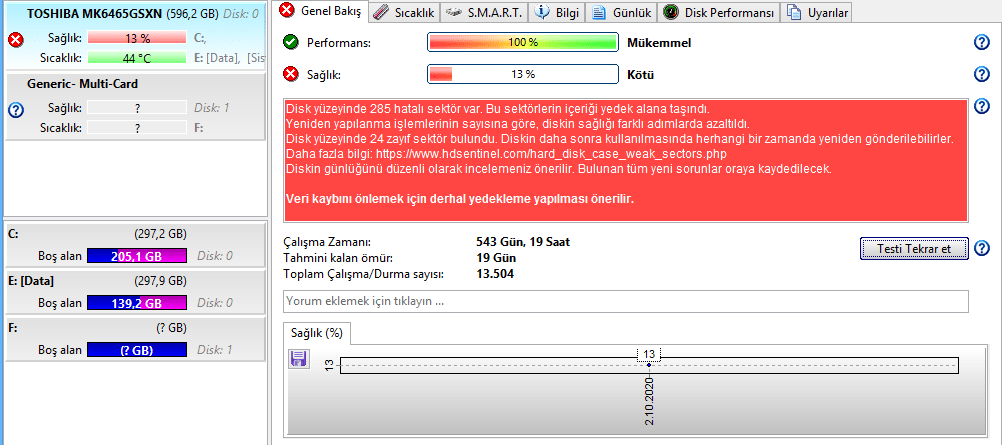Click the bold Veri kaybını önlemek warning line
The image size is (1002, 445).
pos(459,199)
